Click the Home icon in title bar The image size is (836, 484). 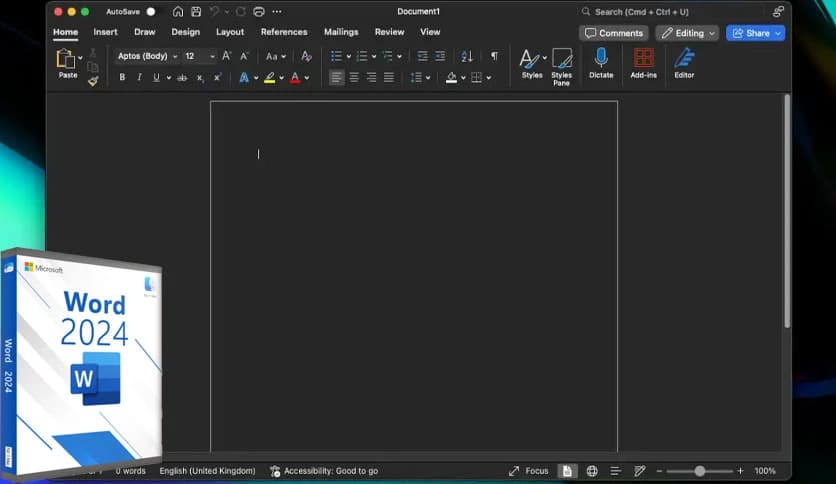[178, 12]
